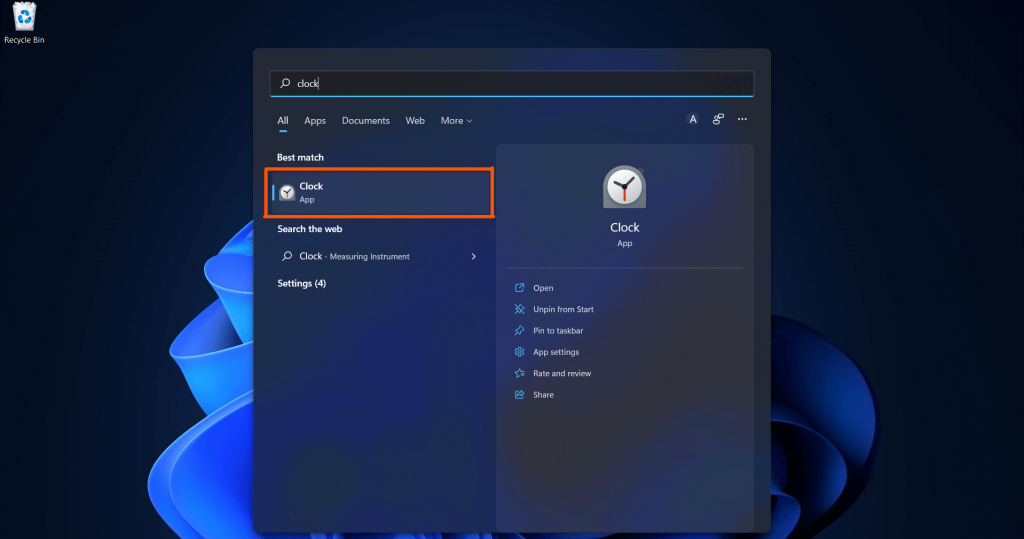The width and height of the screenshot is (1024, 539).
Task: Click the account avatar icon labeled A
Action: tap(692, 120)
